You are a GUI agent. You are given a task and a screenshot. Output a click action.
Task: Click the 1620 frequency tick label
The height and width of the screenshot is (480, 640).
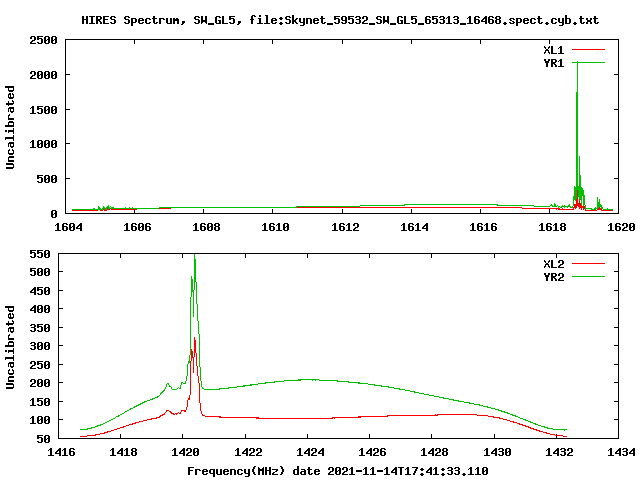click(x=621, y=227)
